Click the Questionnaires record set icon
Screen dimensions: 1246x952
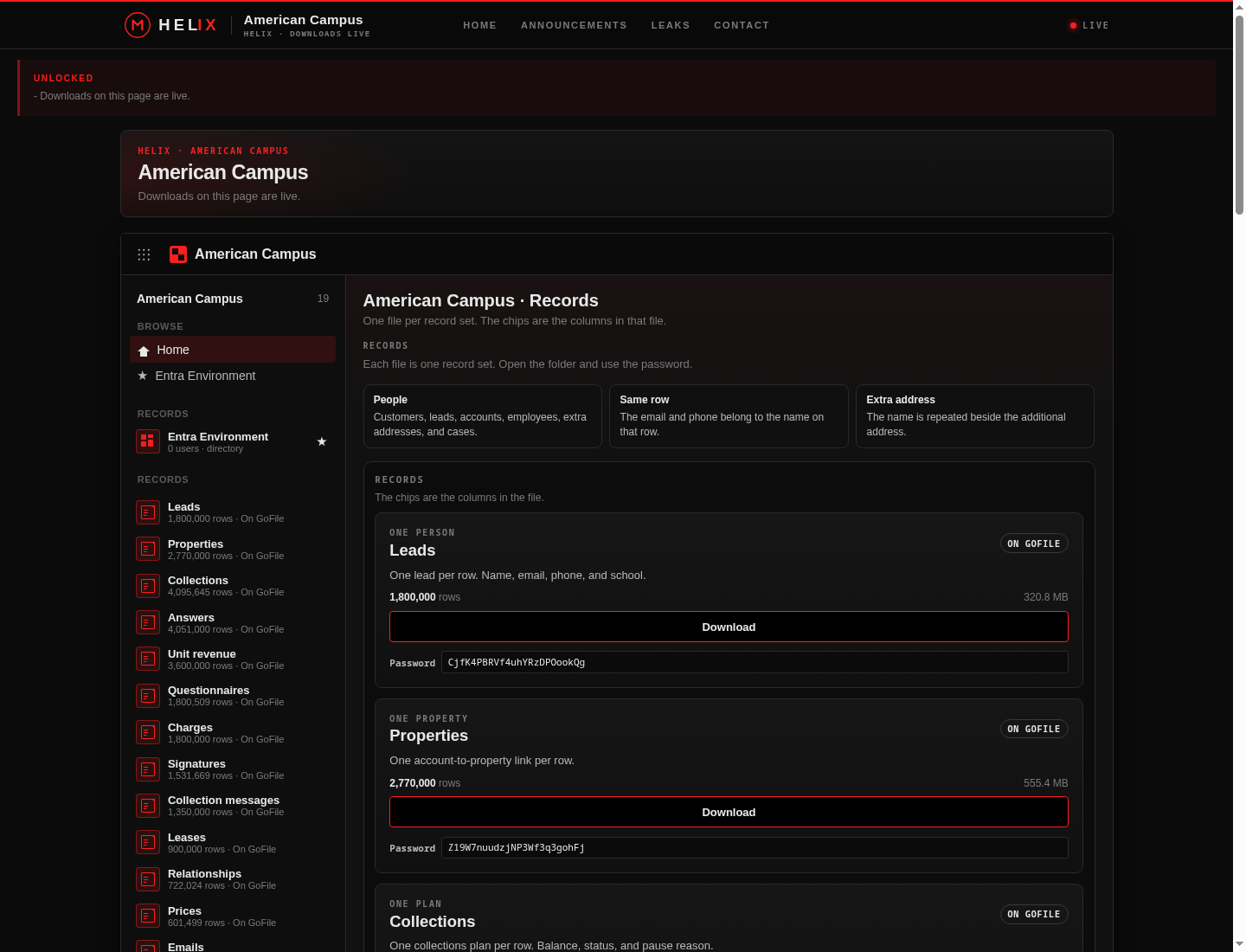click(148, 696)
